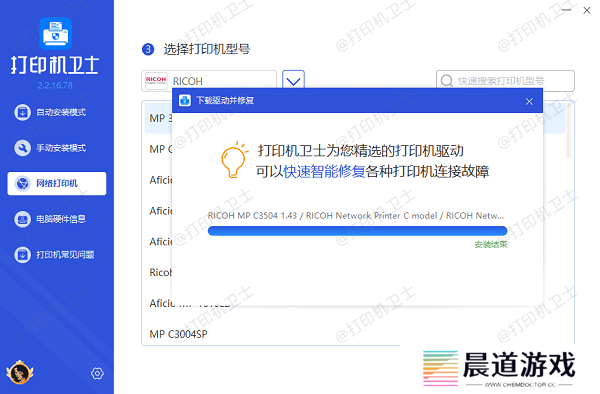The image size is (600, 394).
Task: Click the 手动安装模式 wrench icon
Action: click(22, 148)
